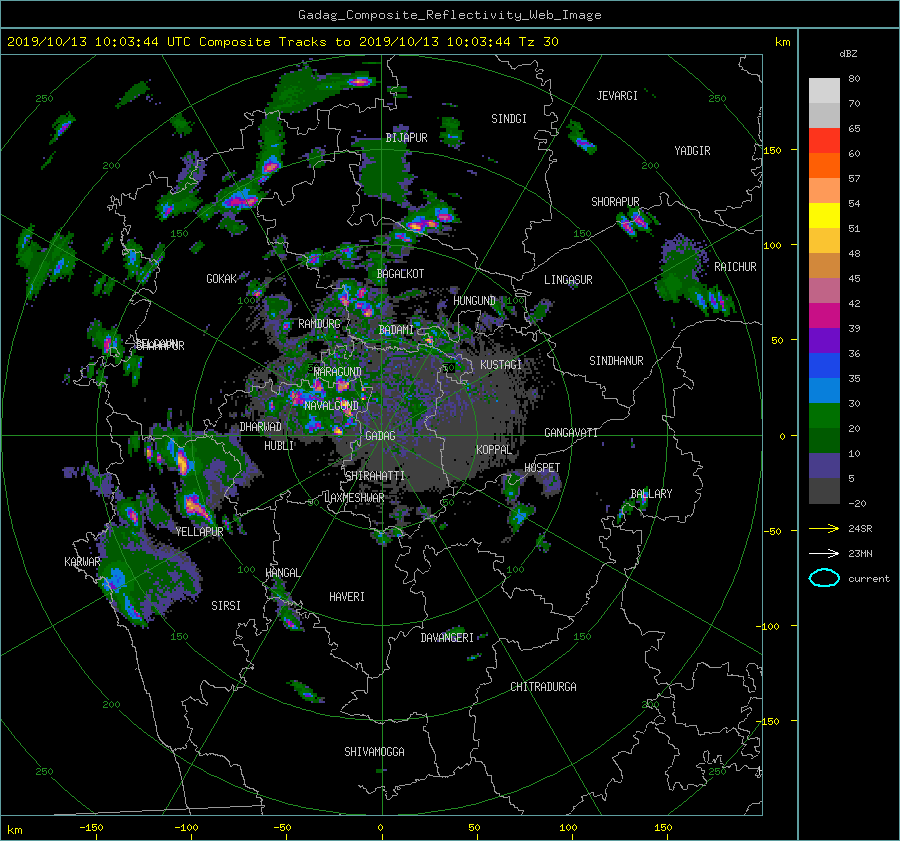
Task: Click the 'current' legend label
Action: (868, 579)
